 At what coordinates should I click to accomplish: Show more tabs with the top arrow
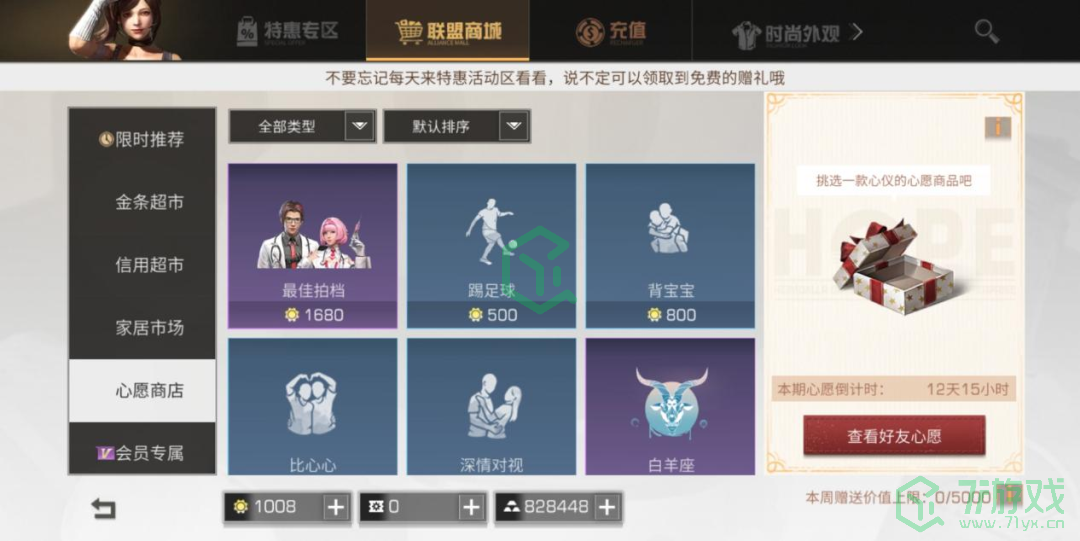(858, 31)
